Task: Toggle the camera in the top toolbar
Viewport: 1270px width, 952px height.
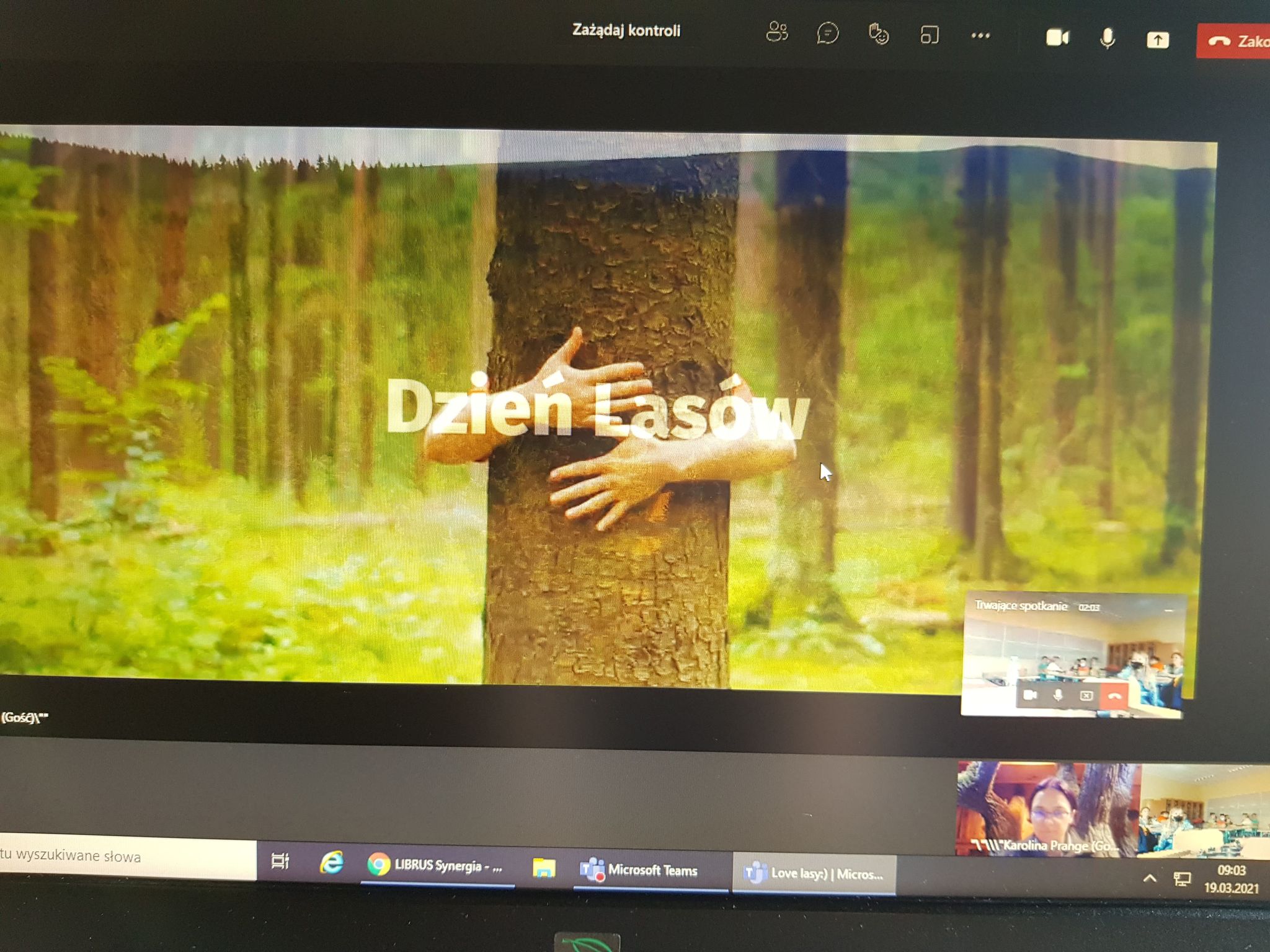Action: [x=1057, y=38]
